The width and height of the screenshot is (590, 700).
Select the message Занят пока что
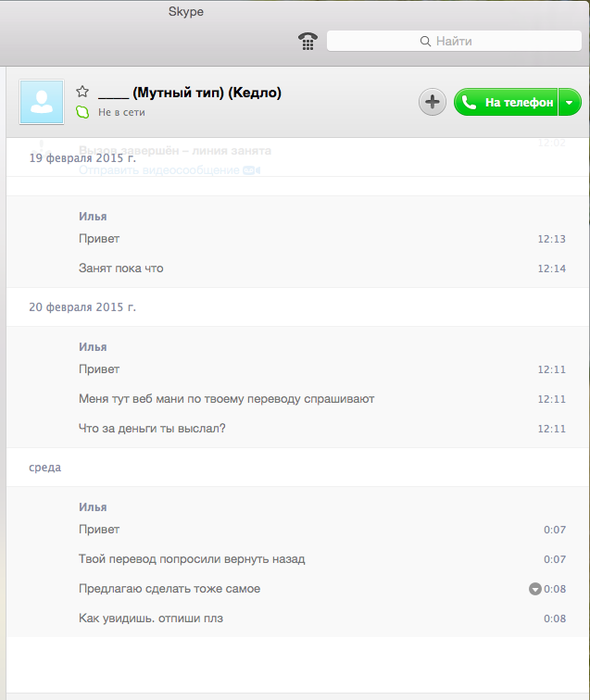point(121,268)
